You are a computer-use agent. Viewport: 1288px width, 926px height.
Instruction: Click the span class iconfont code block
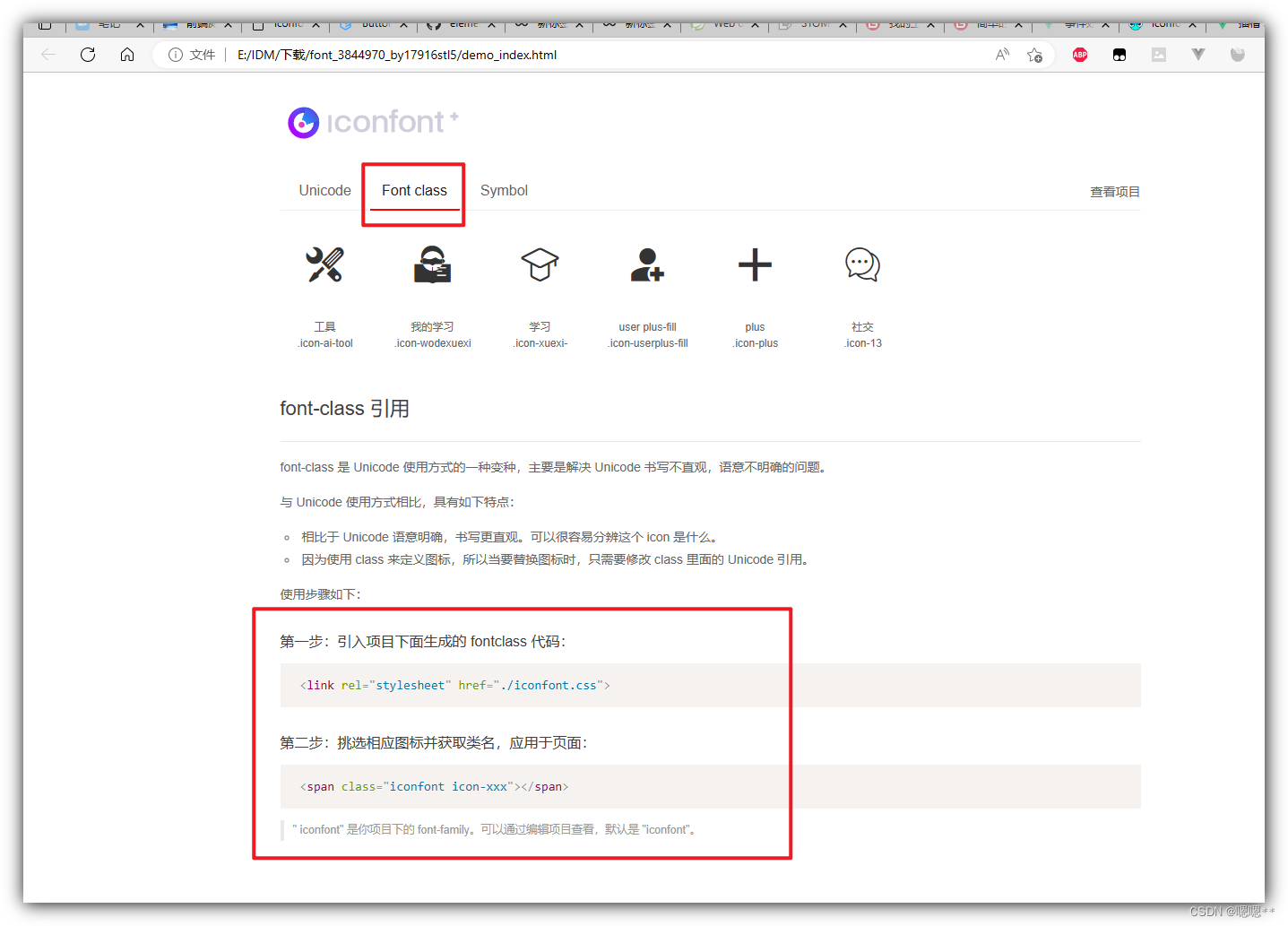click(710, 786)
